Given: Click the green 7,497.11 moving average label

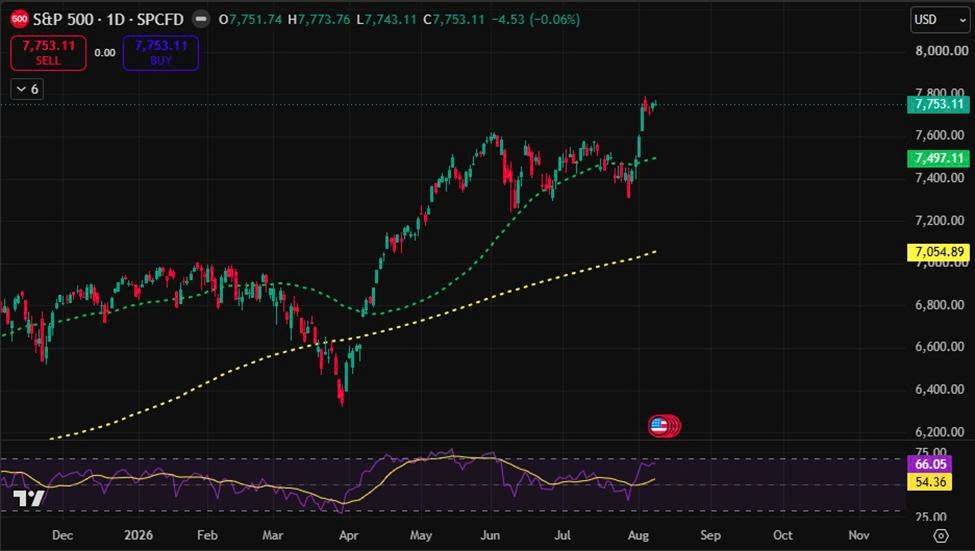Looking at the screenshot, I should (x=938, y=159).
